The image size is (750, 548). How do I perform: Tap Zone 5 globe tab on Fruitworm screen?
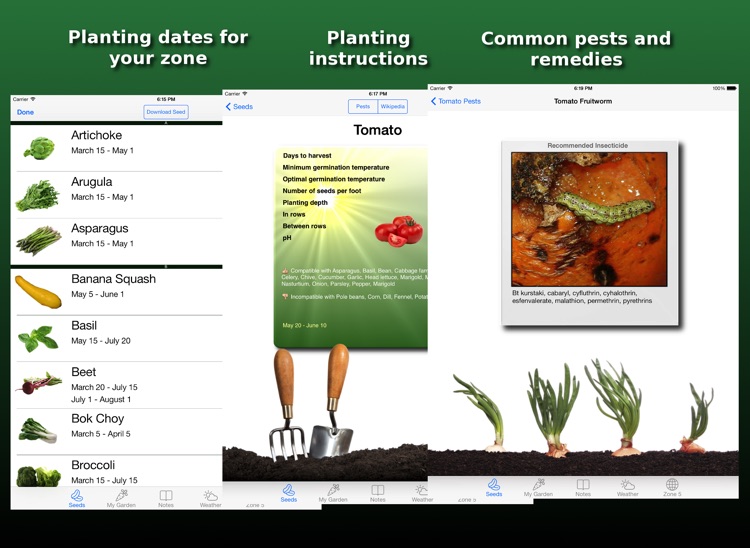point(672,487)
